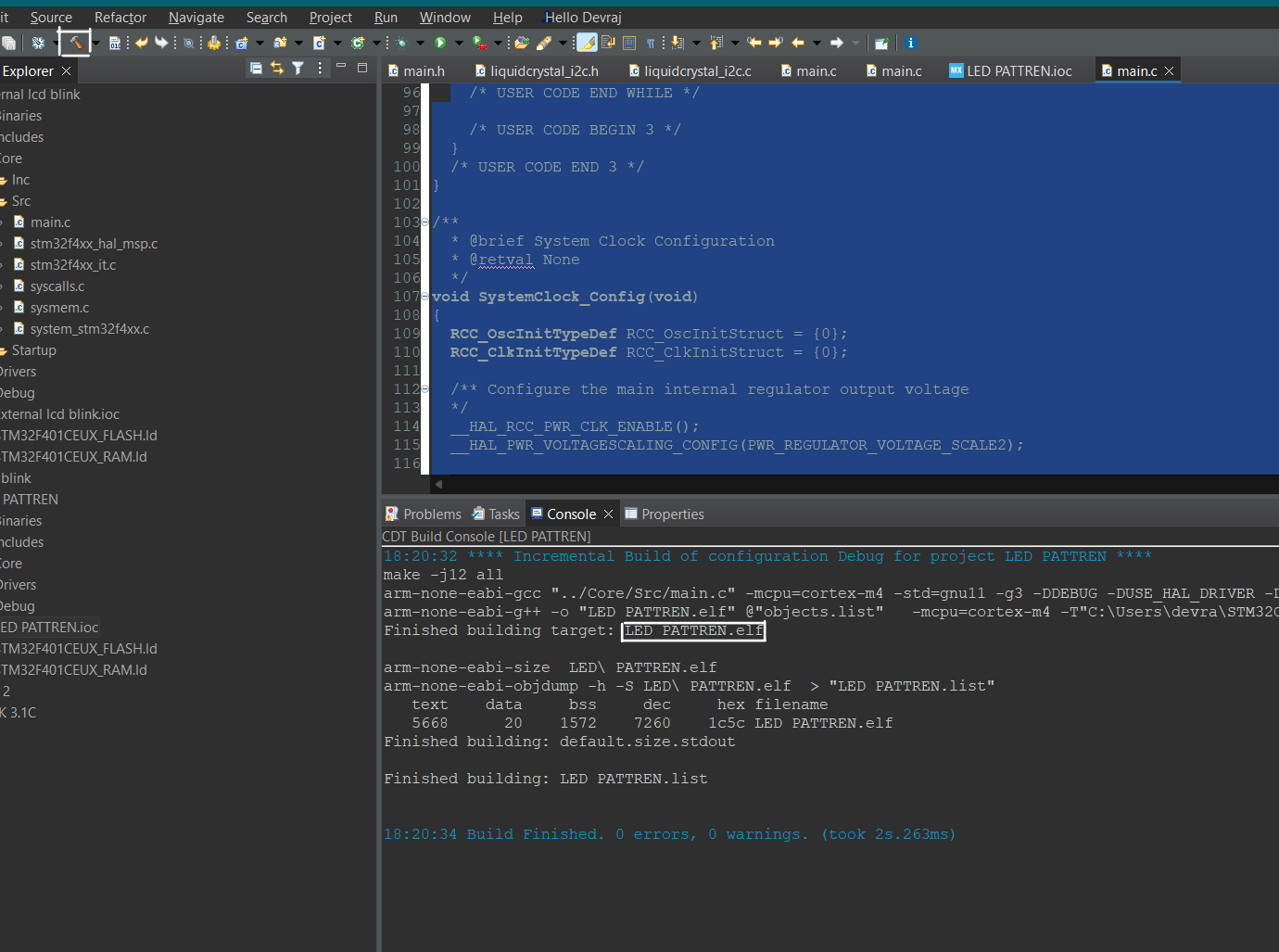This screenshot has width=1279, height=952.
Task: Open the Source menu
Action: (51, 18)
